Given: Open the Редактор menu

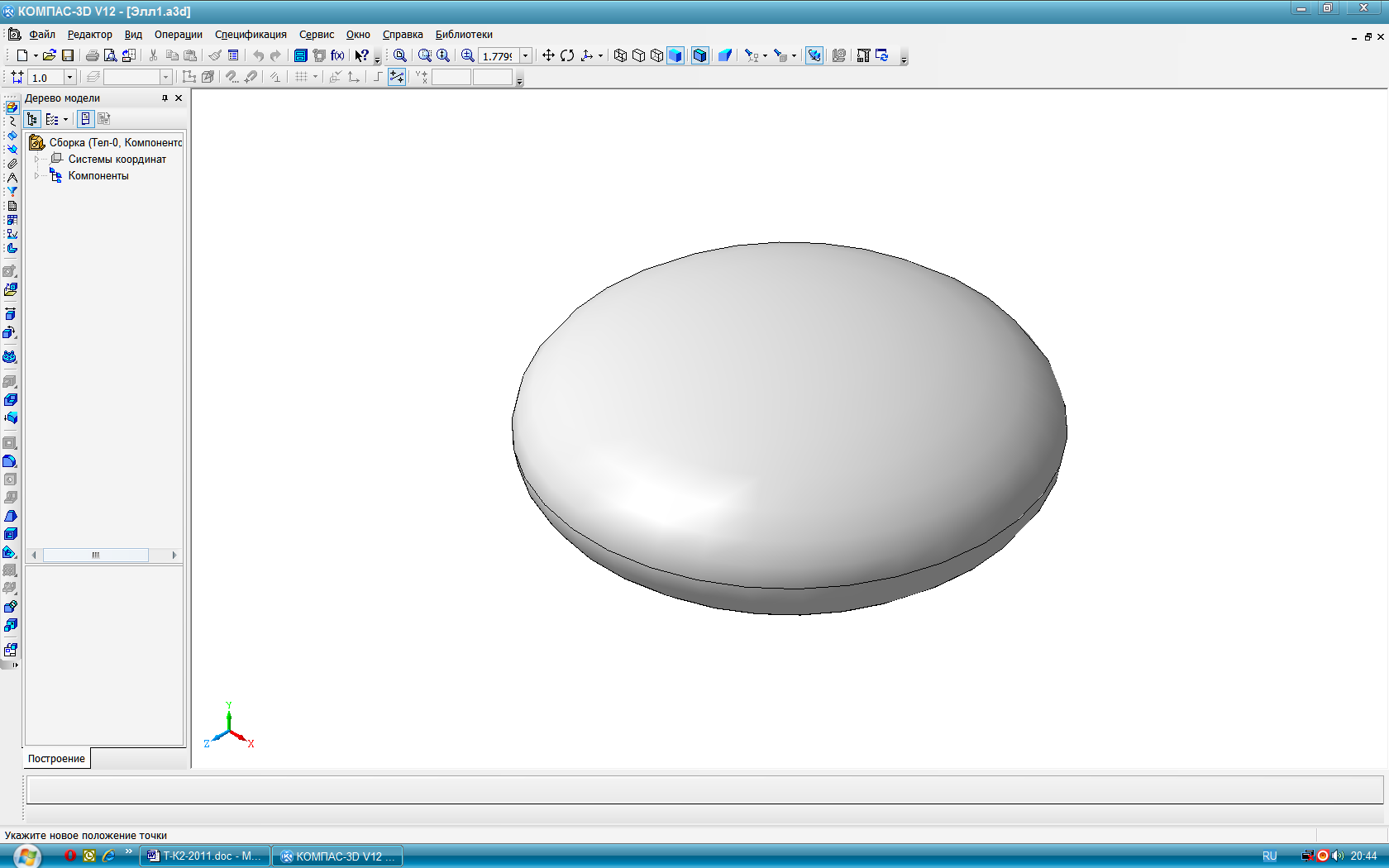Looking at the screenshot, I should pyautogui.click(x=90, y=34).
